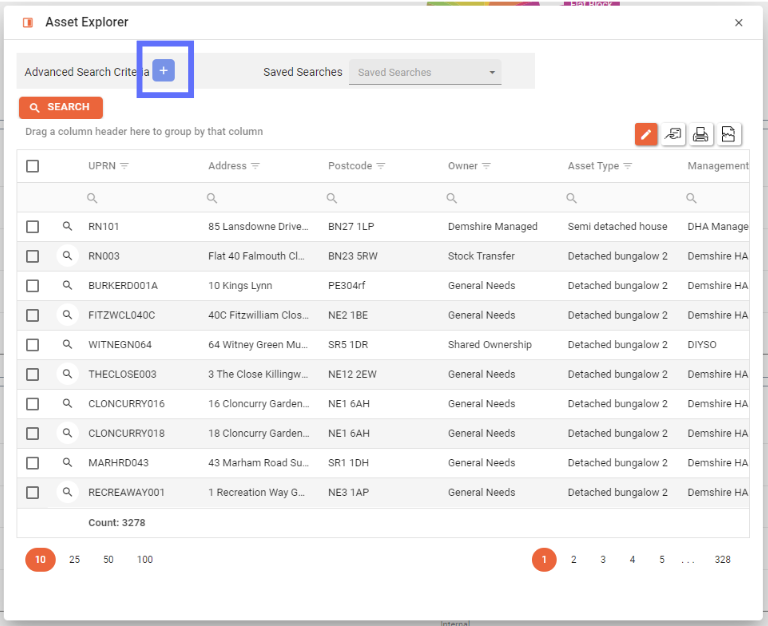Click the printer icon above the grid
Viewport: 768px width, 626px height.
tap(702, 134)
